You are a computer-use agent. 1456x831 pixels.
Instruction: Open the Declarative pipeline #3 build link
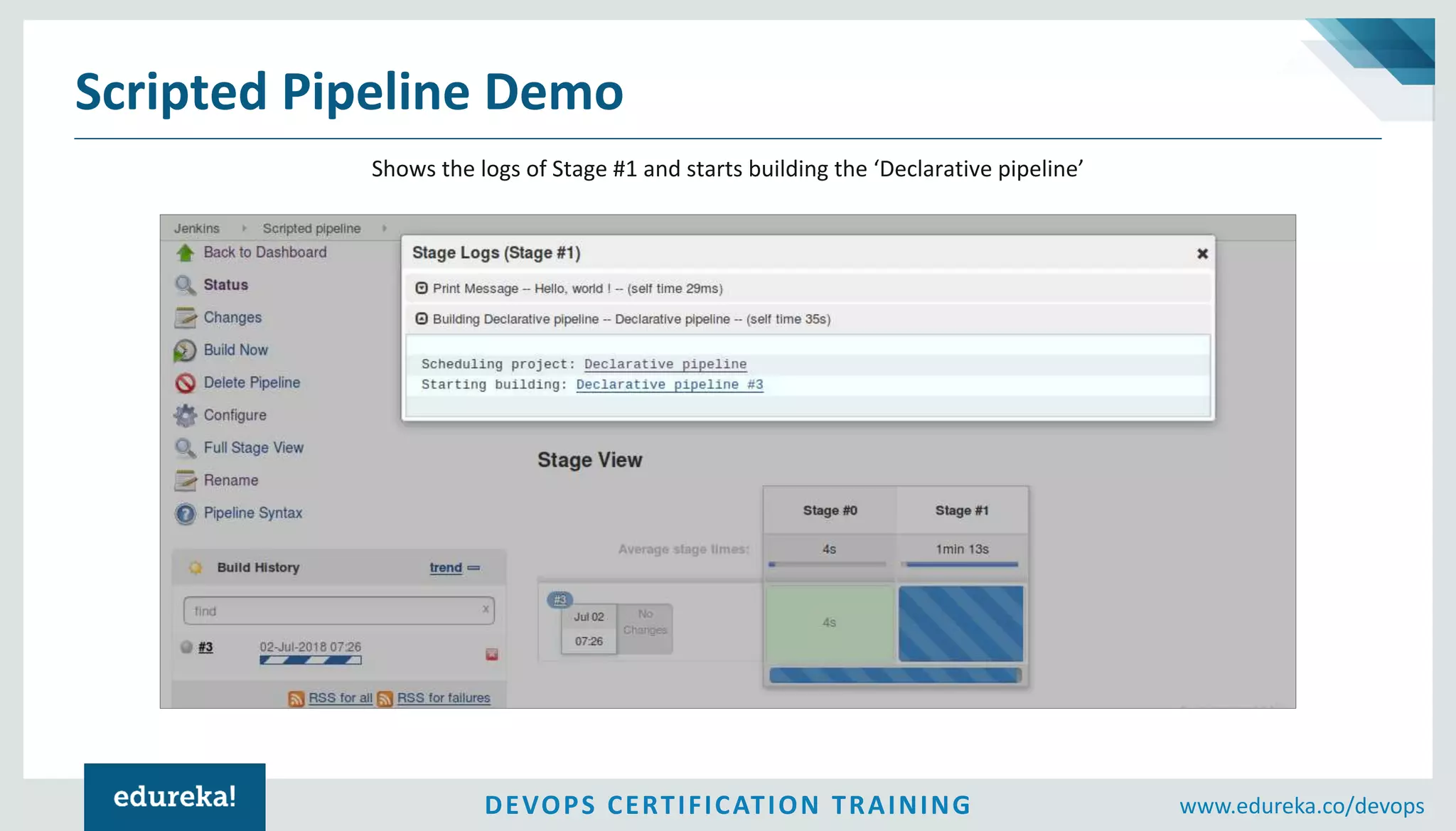[670, 385]
